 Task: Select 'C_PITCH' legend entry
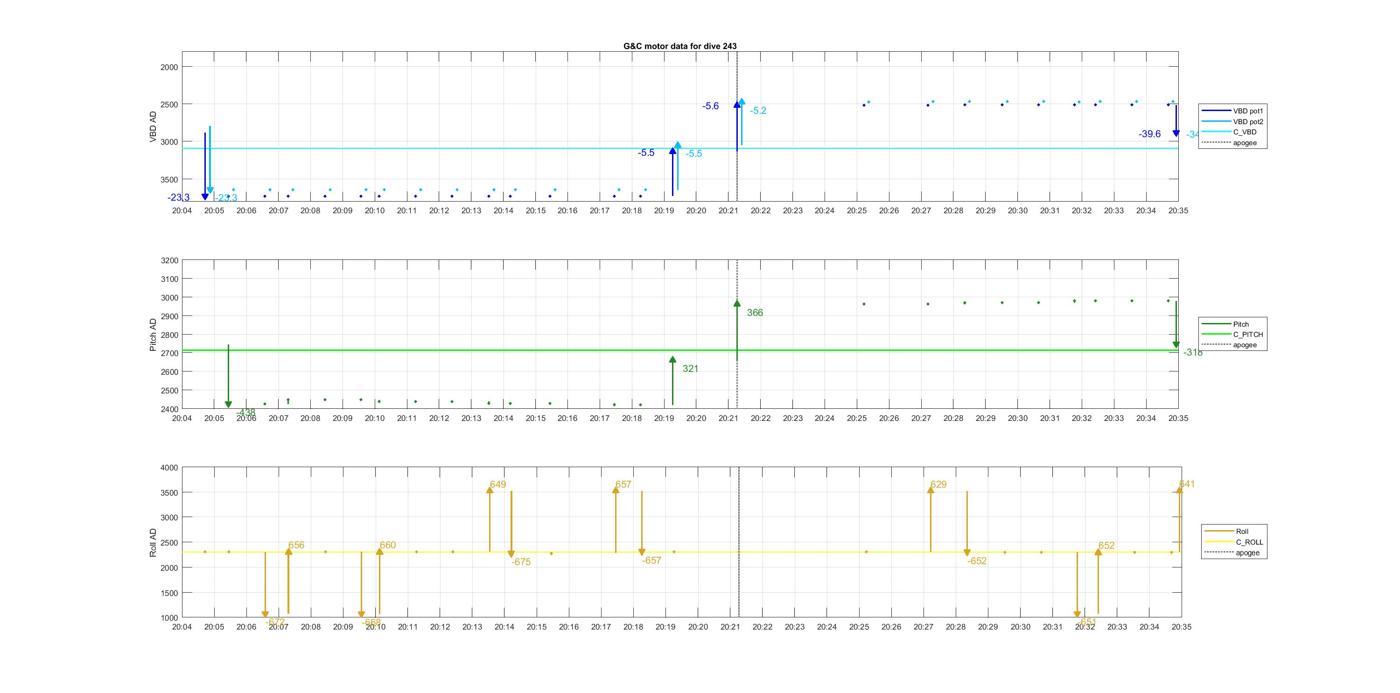pos(1233,334)
